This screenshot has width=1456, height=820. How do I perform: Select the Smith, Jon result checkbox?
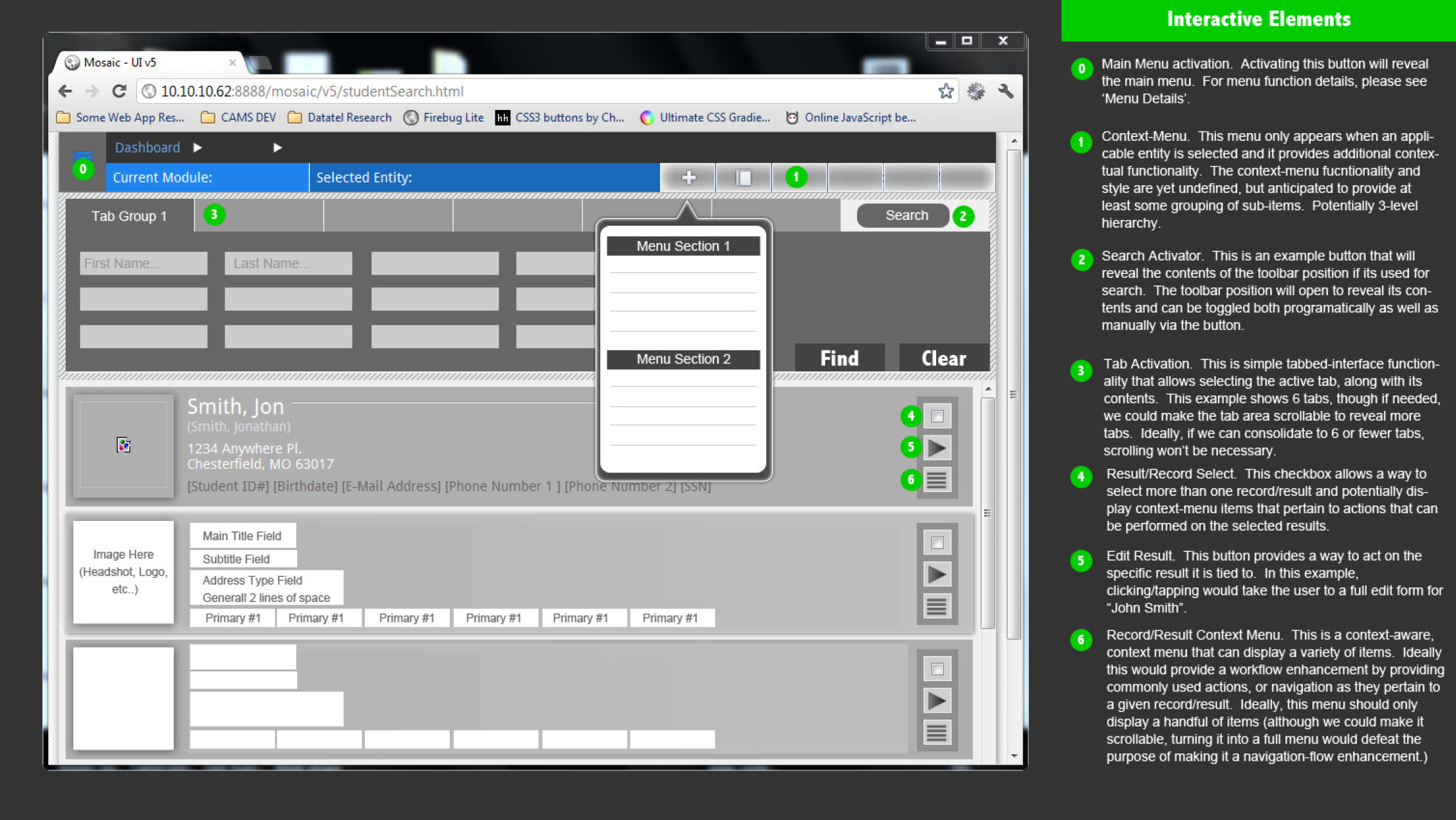click(937, 416)
